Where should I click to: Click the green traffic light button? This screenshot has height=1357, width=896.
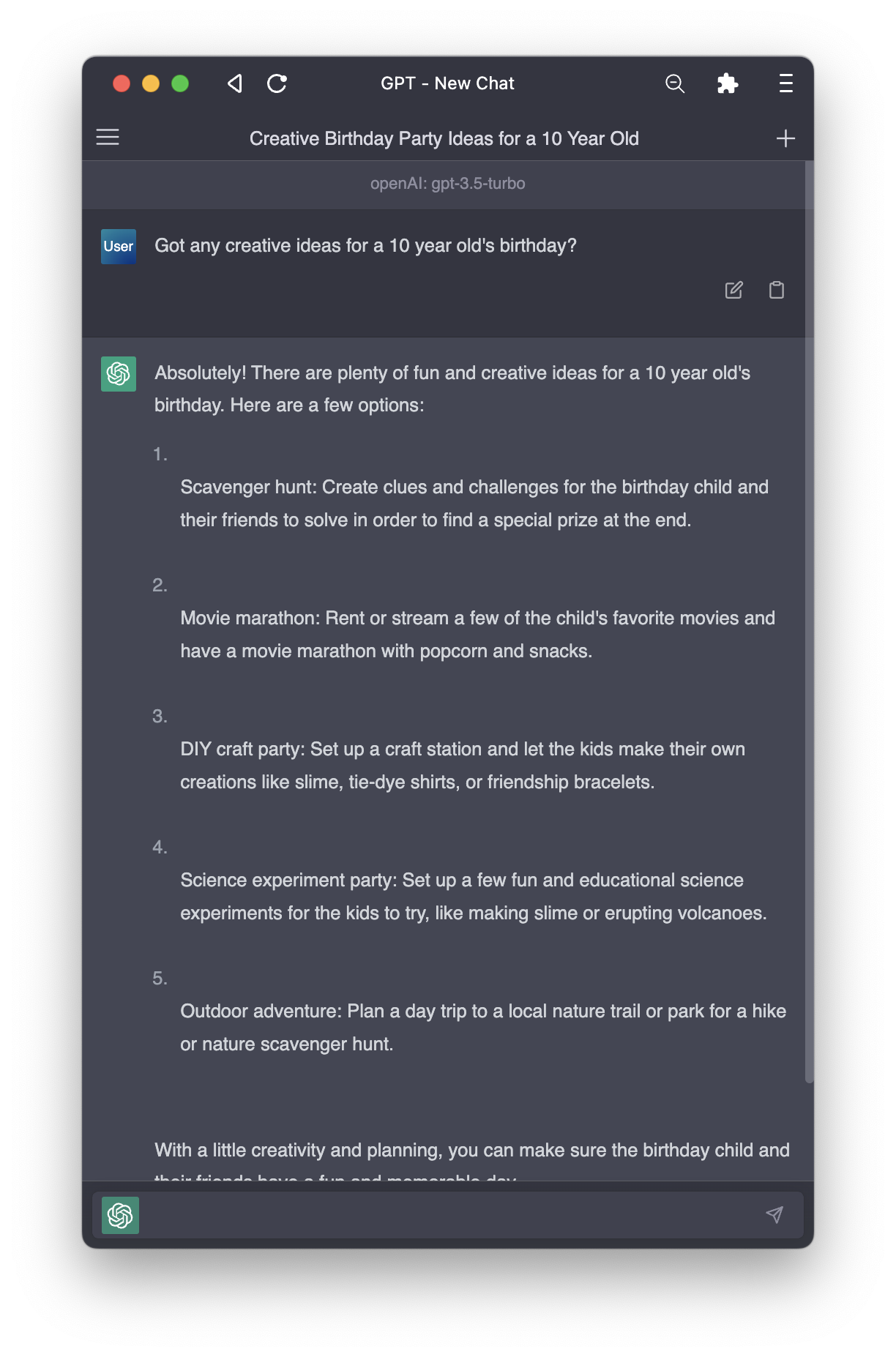178,84
